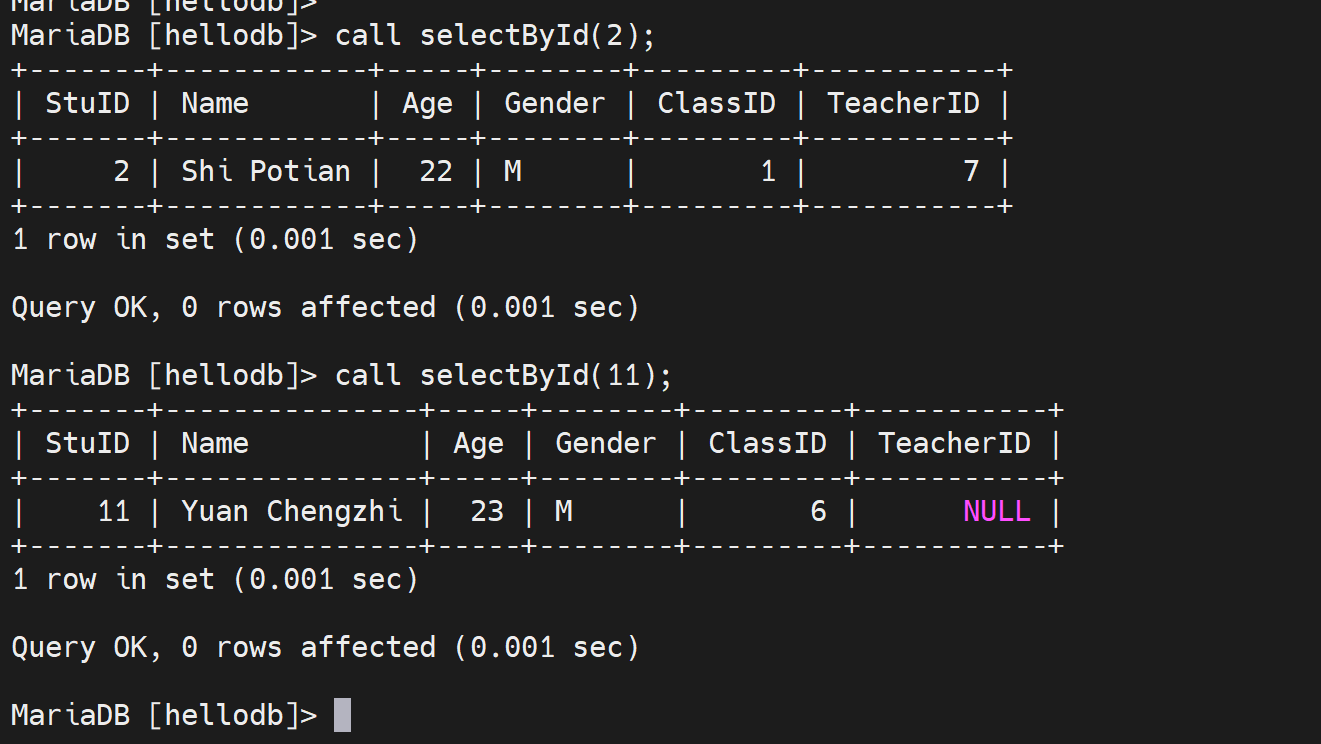
Task: Click the 'call selectById(11);' command text
Action: click(x=504, y=376)
